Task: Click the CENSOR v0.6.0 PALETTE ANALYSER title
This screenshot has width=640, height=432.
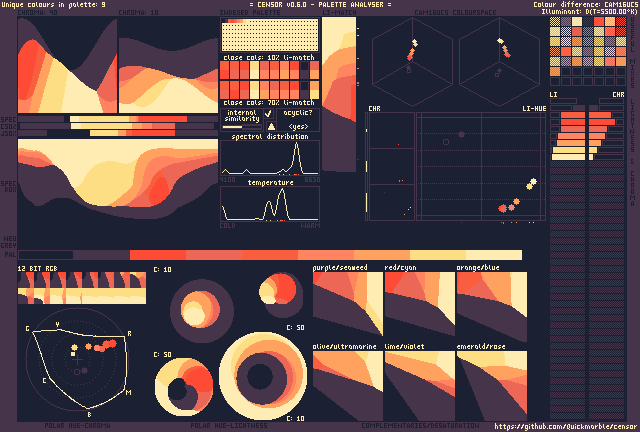Action: 320,4
